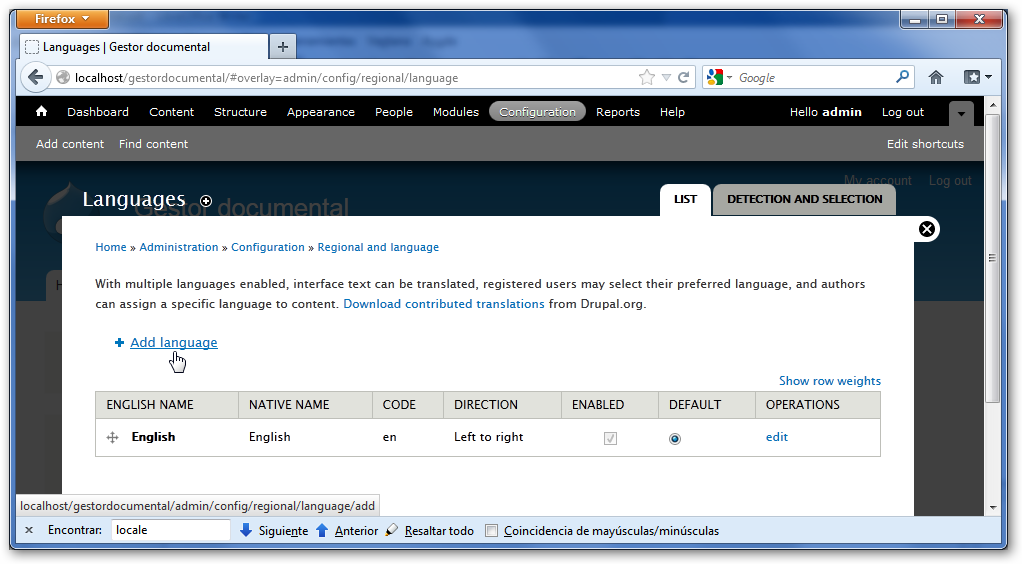The width and height of the screenshot is (1022, 564).
Task: Enable Coincidencia de mayúsculas/minúsculas checkbox
Action: click(491, 531)
